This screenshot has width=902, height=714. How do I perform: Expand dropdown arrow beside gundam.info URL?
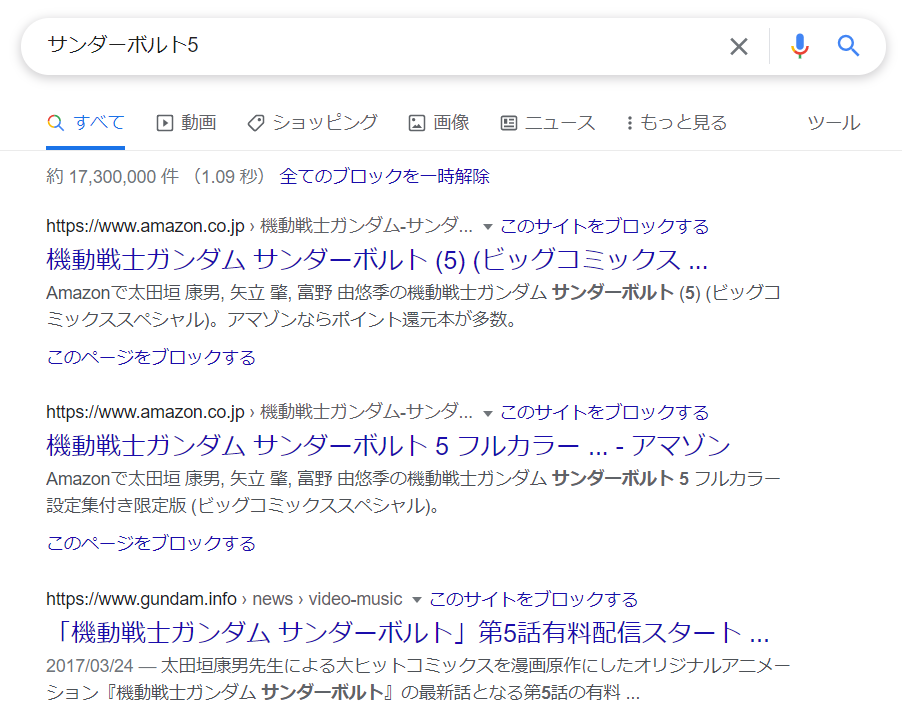click(x=417, y=600)
